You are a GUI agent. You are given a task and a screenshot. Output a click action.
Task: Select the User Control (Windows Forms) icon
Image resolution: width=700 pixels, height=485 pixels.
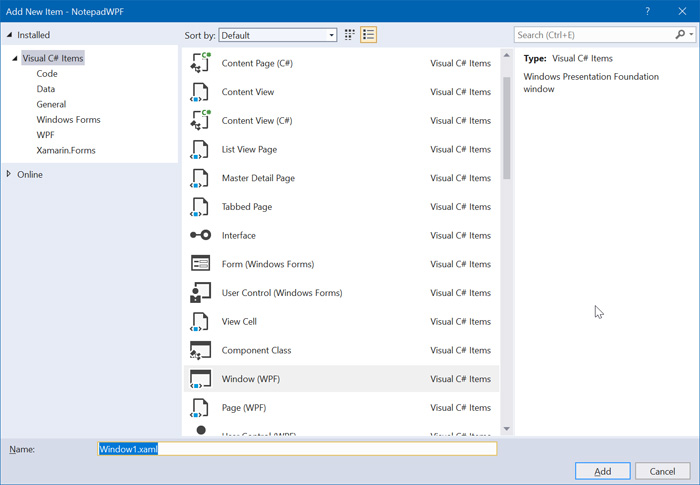(x=200, y=293)
